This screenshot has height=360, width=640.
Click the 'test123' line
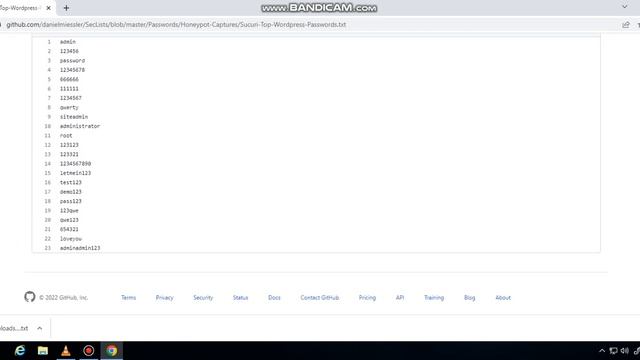pyautogui.click(x=71, y=182)
